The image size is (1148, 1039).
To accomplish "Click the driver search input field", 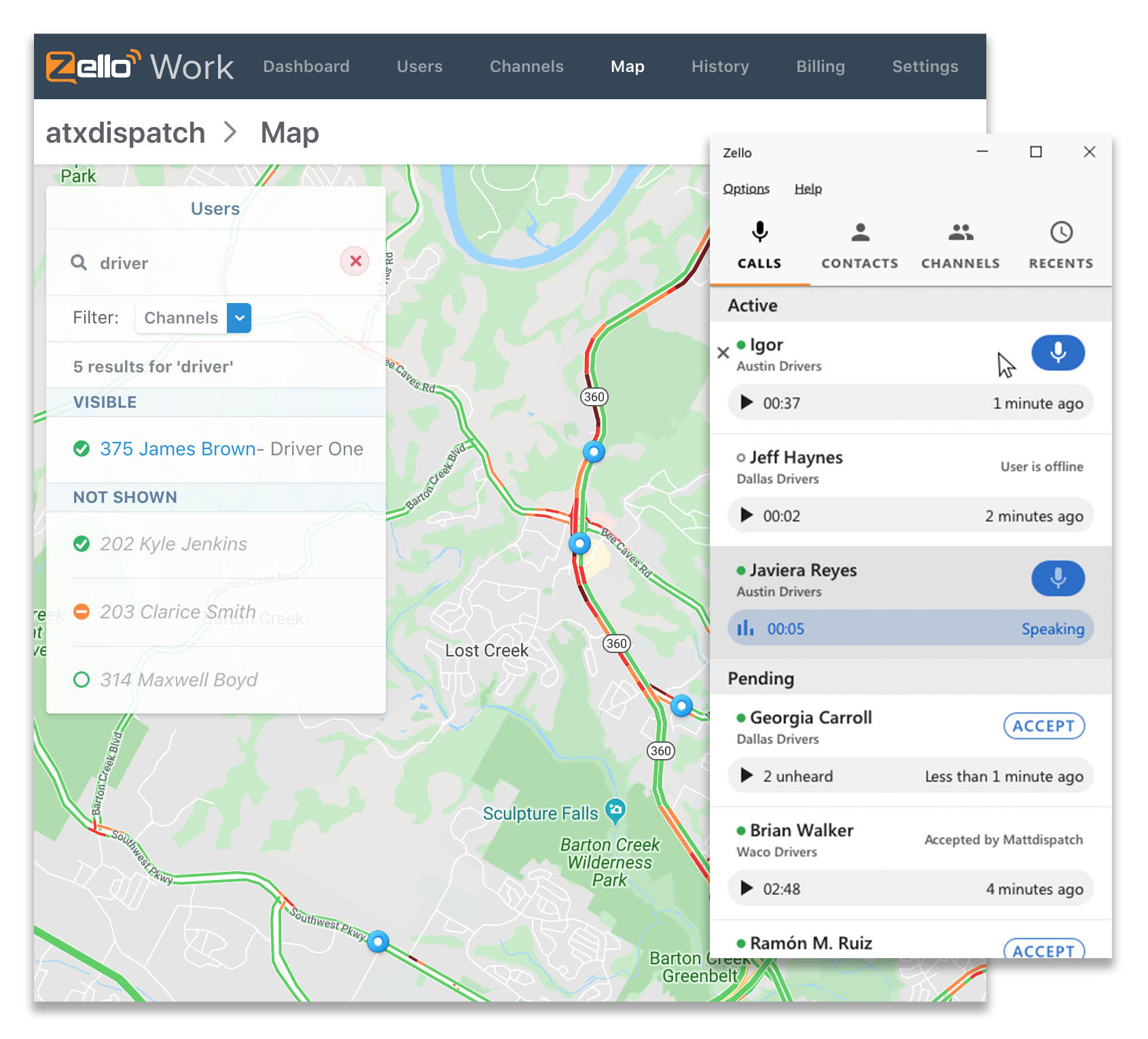I will point(211,264).
